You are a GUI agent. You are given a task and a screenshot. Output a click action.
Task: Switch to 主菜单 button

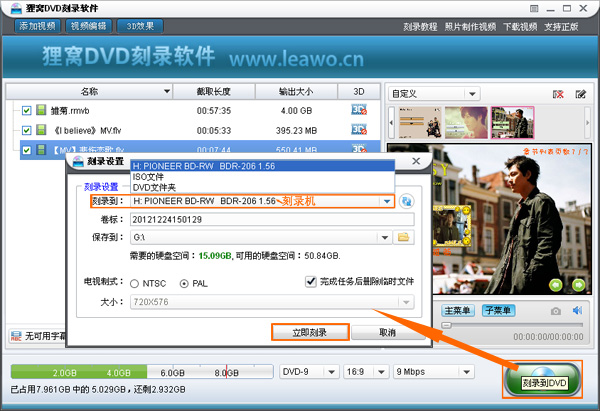(x=458, y=310)
